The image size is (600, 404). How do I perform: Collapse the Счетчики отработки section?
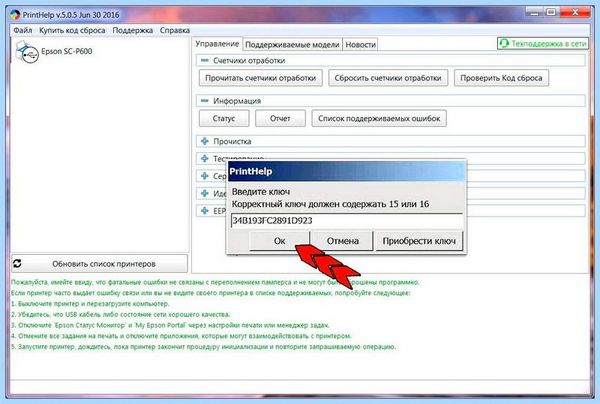[x=205, y=60]
